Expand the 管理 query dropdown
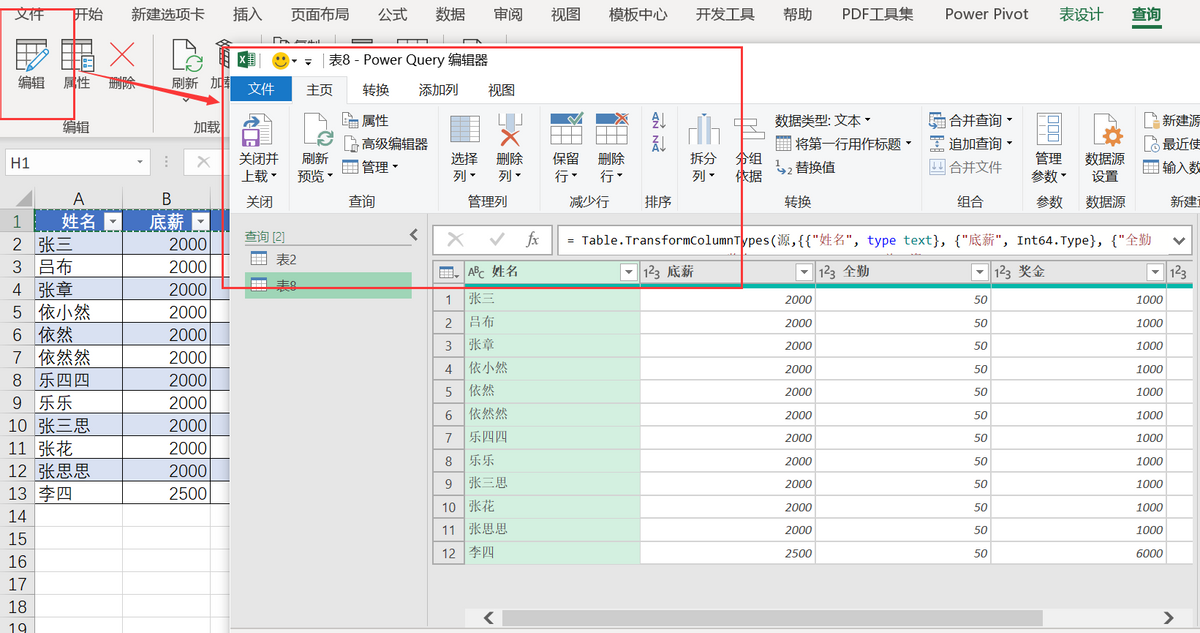Screen dimensions: 1200x633 coord(371,167)
